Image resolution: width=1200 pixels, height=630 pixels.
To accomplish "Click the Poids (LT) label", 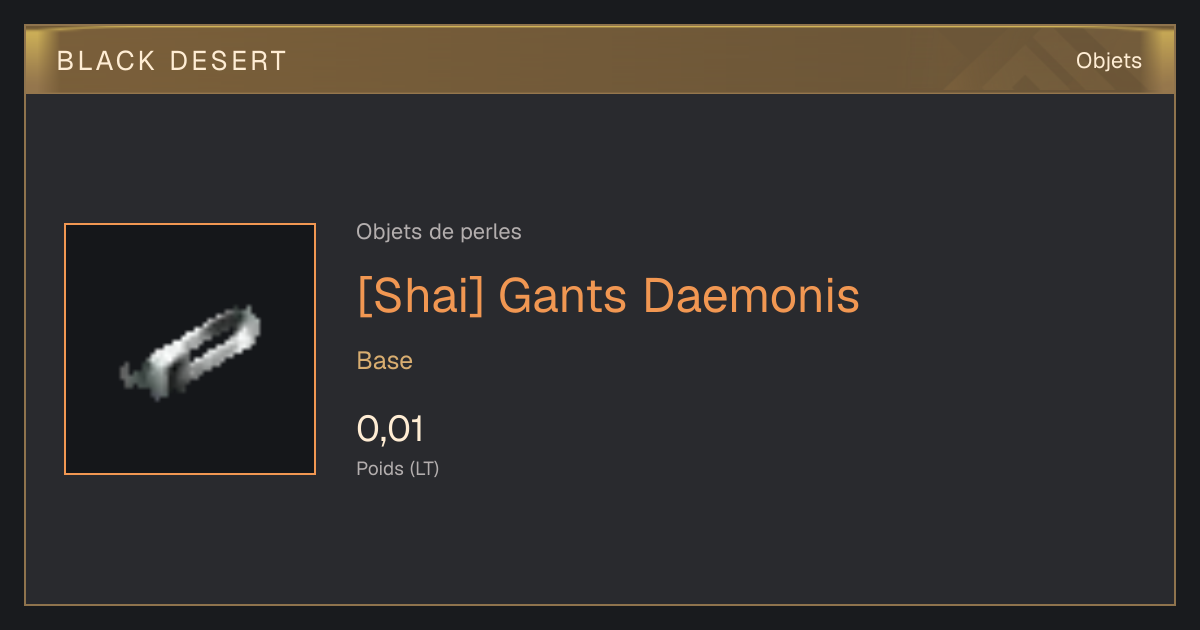I will pyautogui.click(x=397, y=468).
